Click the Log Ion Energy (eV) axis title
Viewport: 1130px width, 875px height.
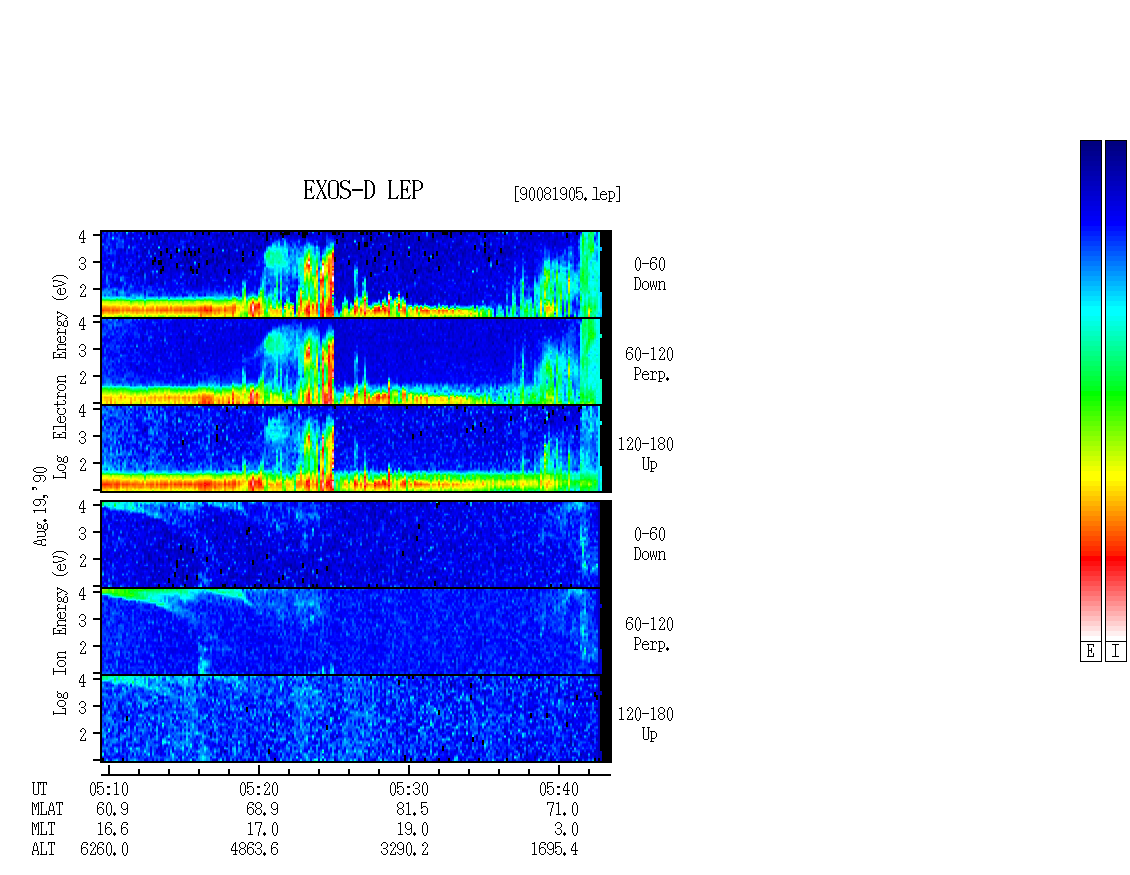(60, 632)
